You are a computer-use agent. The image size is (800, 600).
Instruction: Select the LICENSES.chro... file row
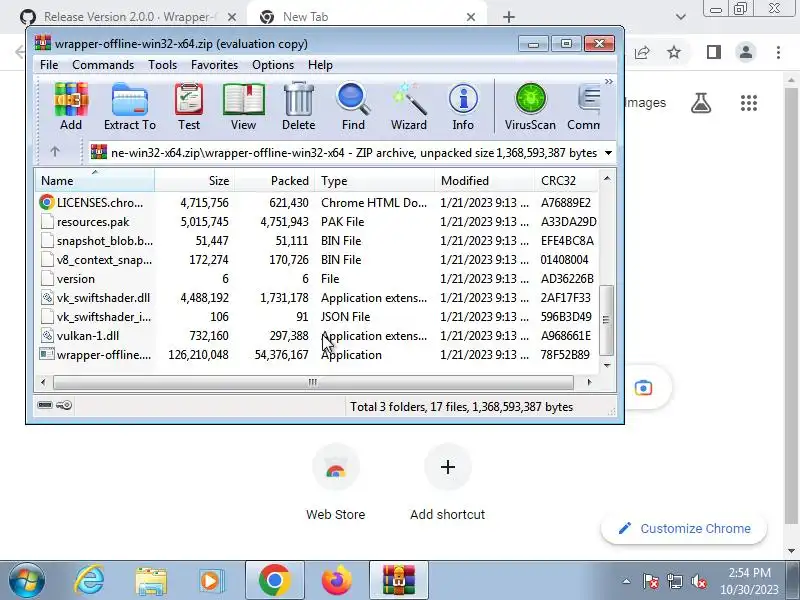(x=316, y=203)
